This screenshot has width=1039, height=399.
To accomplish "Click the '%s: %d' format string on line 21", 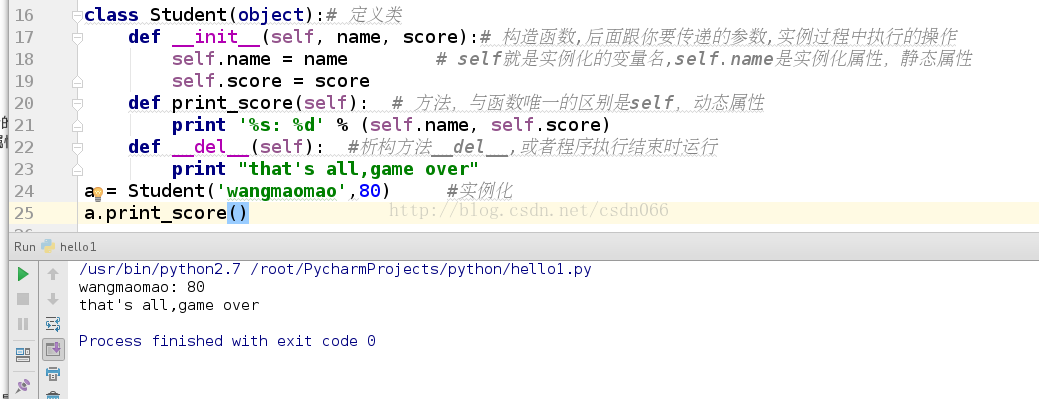I will pos(282,125).
